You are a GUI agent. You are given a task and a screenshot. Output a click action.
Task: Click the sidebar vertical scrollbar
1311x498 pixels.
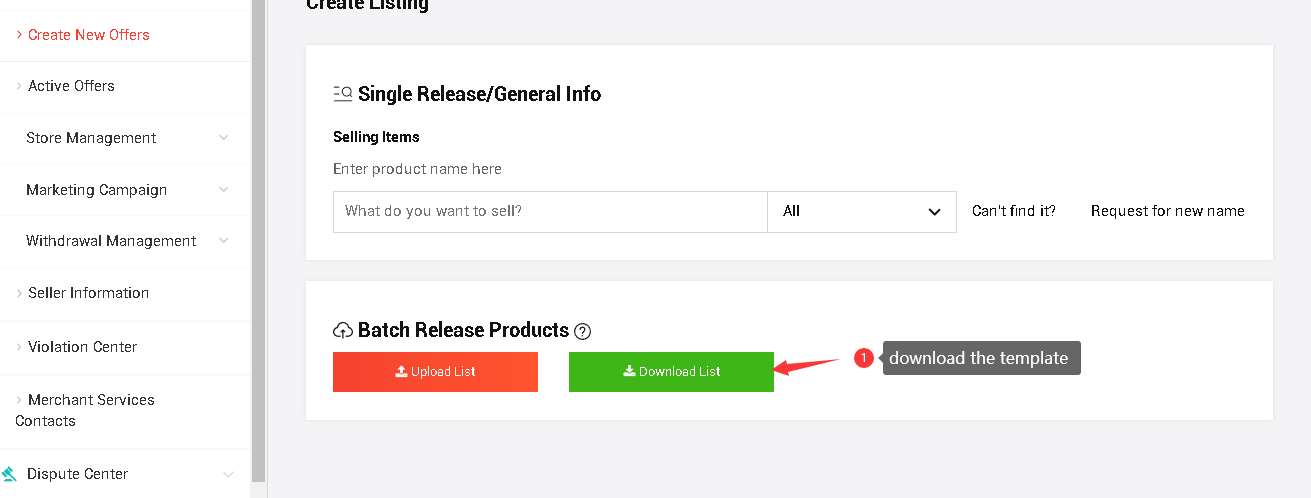coord(258,240)
